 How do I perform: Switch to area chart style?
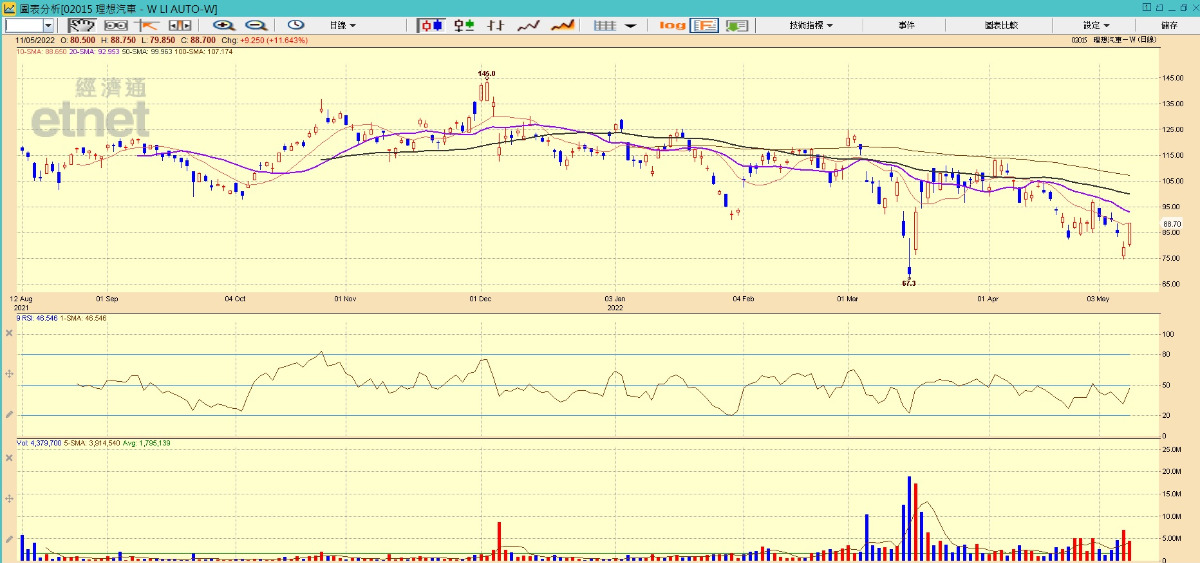(563, 25)
